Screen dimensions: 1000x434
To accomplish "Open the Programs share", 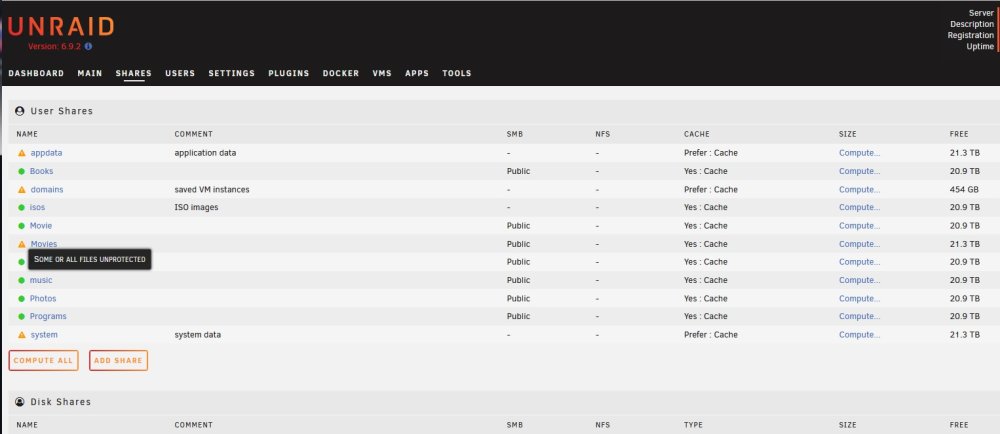I will (48, 317).
